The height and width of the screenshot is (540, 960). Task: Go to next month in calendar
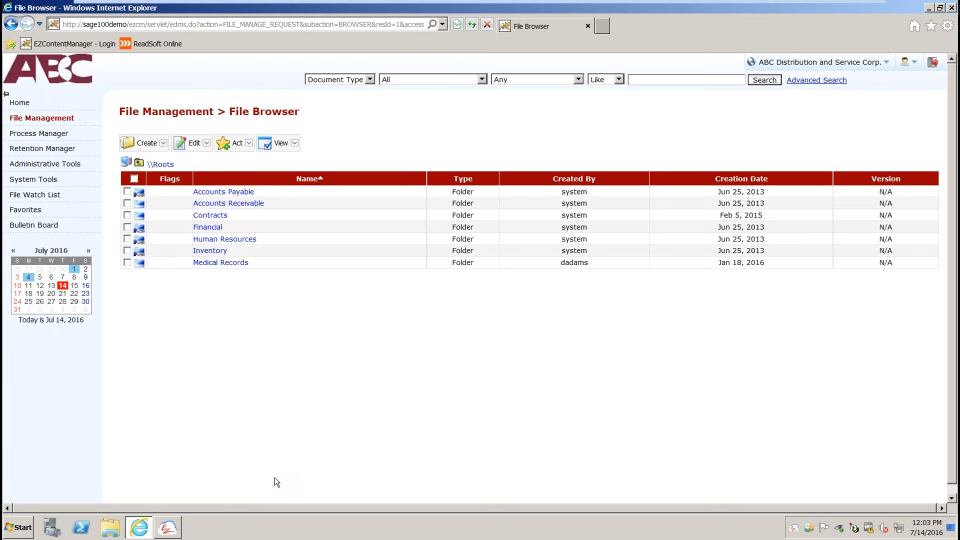(x=88, y=250)
